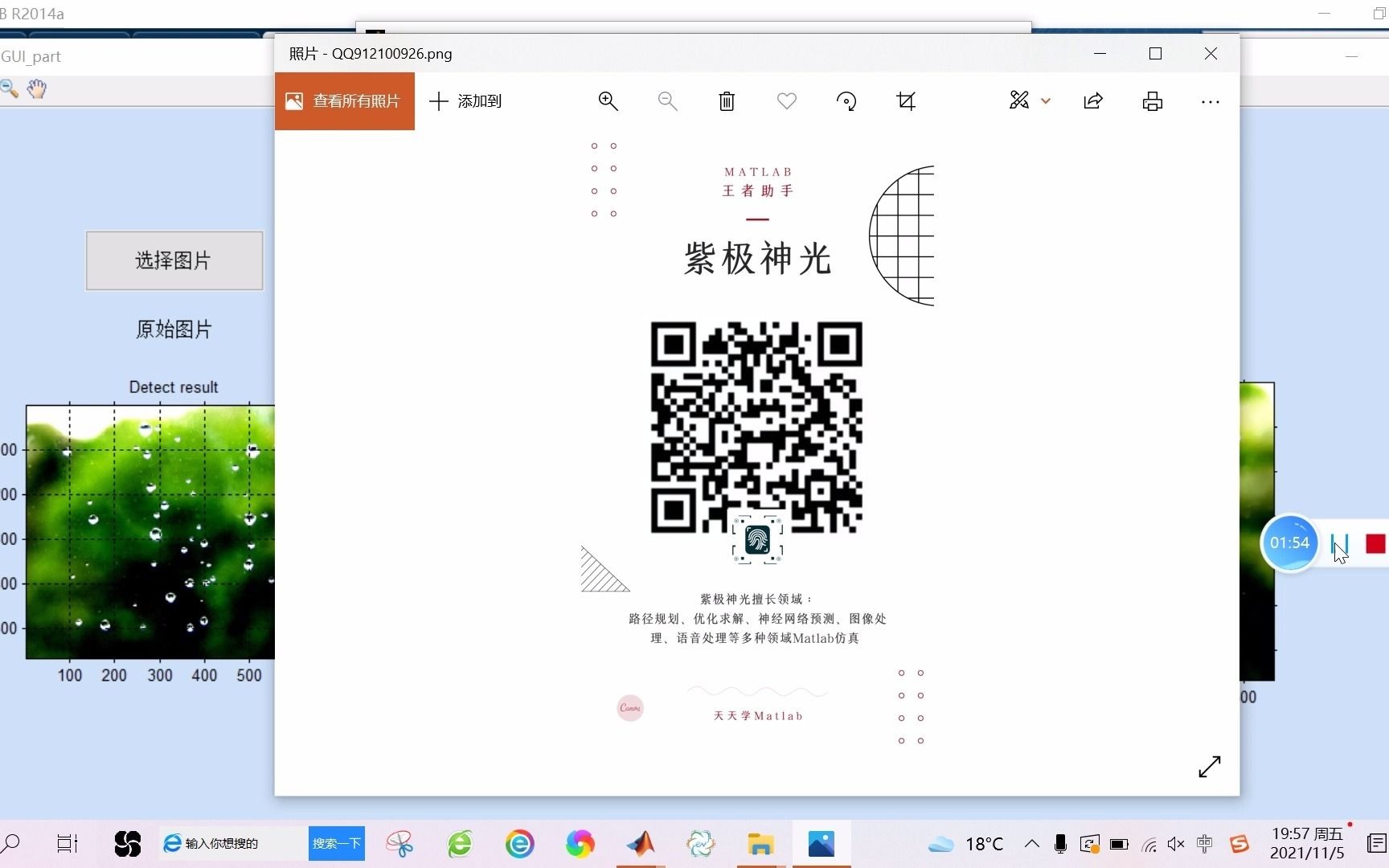1389x868 pixels.
Task: Open the Windows search icon on the taskbar
Action: [11, 844]
